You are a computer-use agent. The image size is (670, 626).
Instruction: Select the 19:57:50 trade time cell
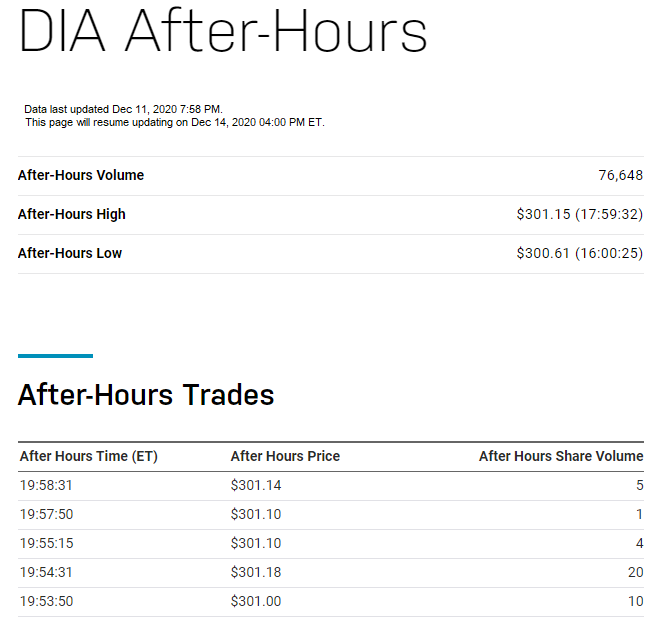(x=47, y=514)
